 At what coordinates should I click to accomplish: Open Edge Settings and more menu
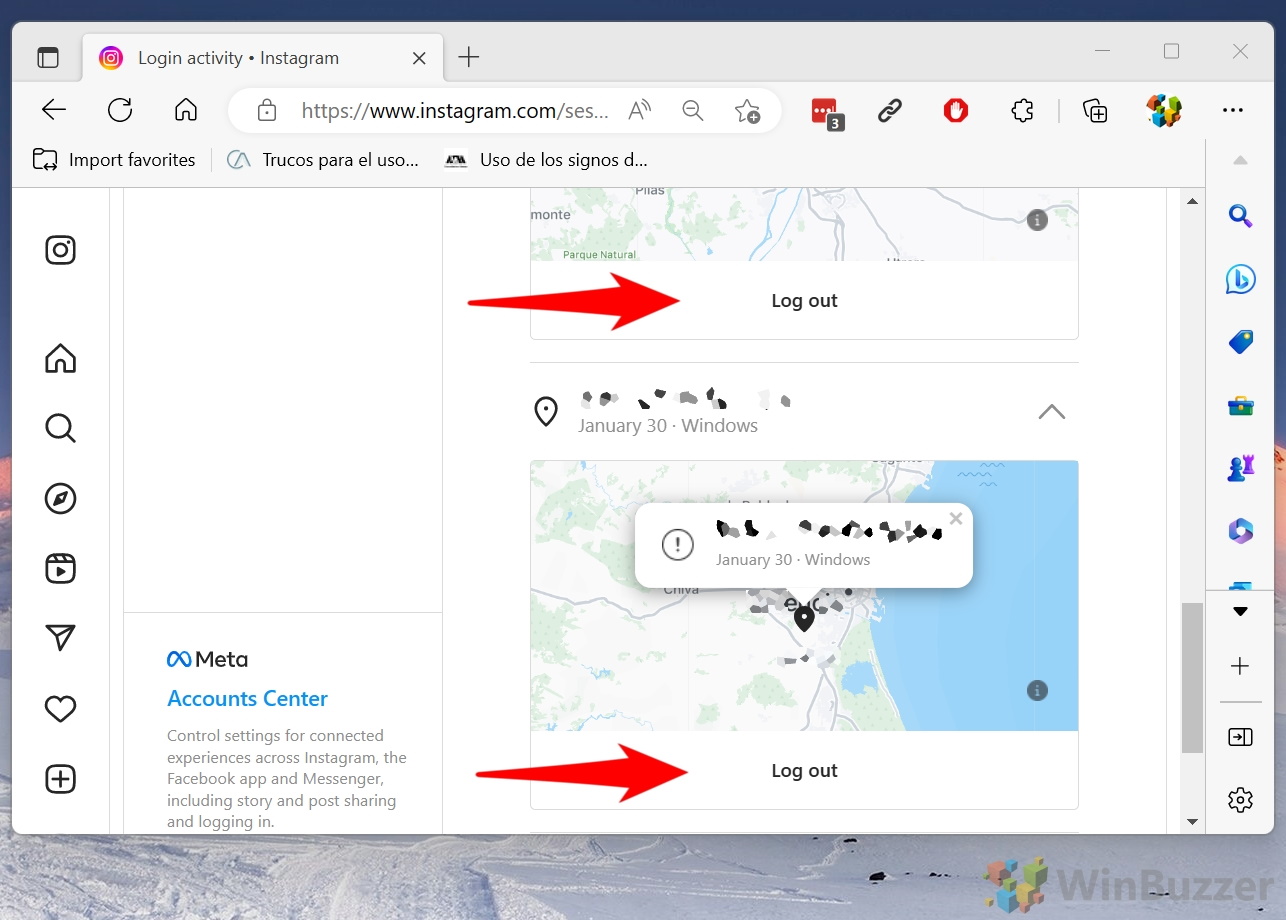(x=1233, y=110)
